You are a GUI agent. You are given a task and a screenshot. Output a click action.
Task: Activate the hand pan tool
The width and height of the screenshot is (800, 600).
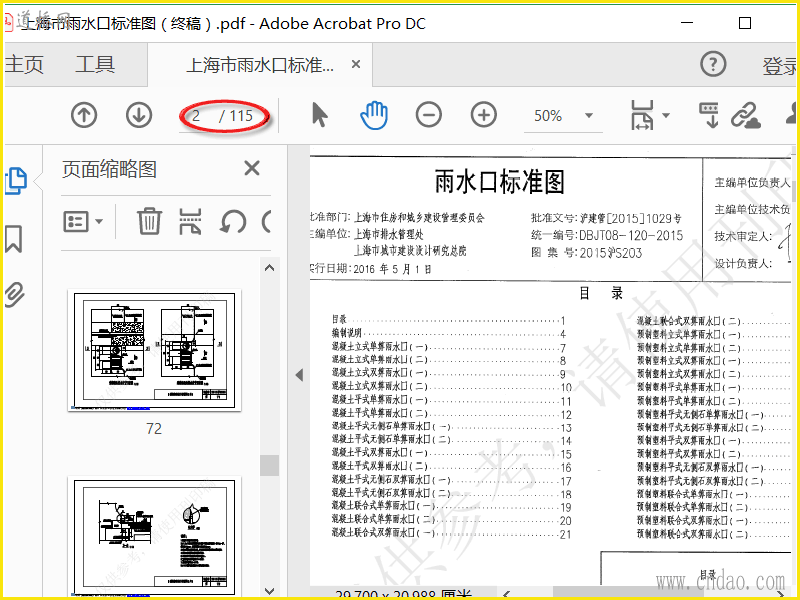pos(374,115)
